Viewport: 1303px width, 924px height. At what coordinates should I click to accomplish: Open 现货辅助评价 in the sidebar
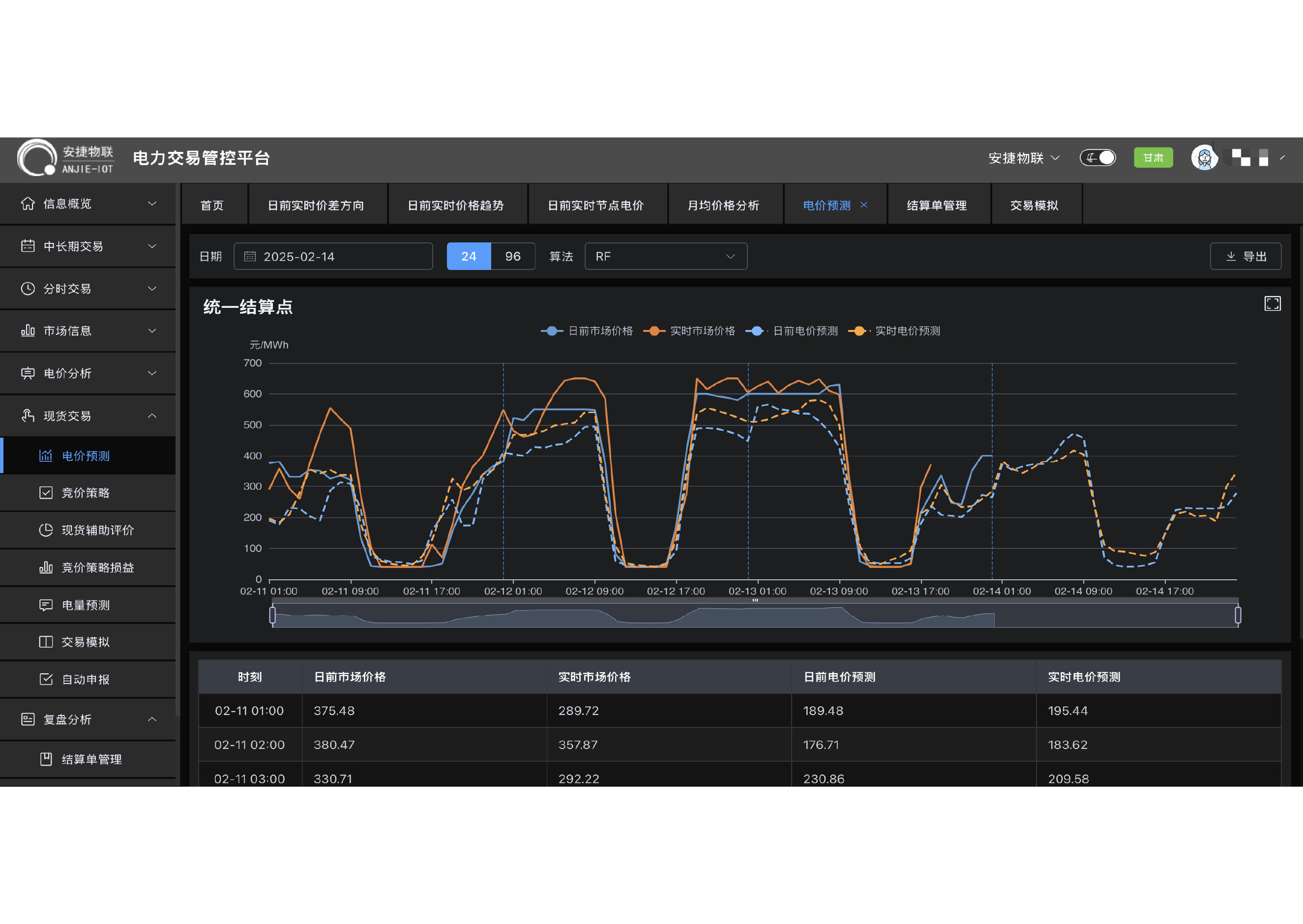coord(97,530)
